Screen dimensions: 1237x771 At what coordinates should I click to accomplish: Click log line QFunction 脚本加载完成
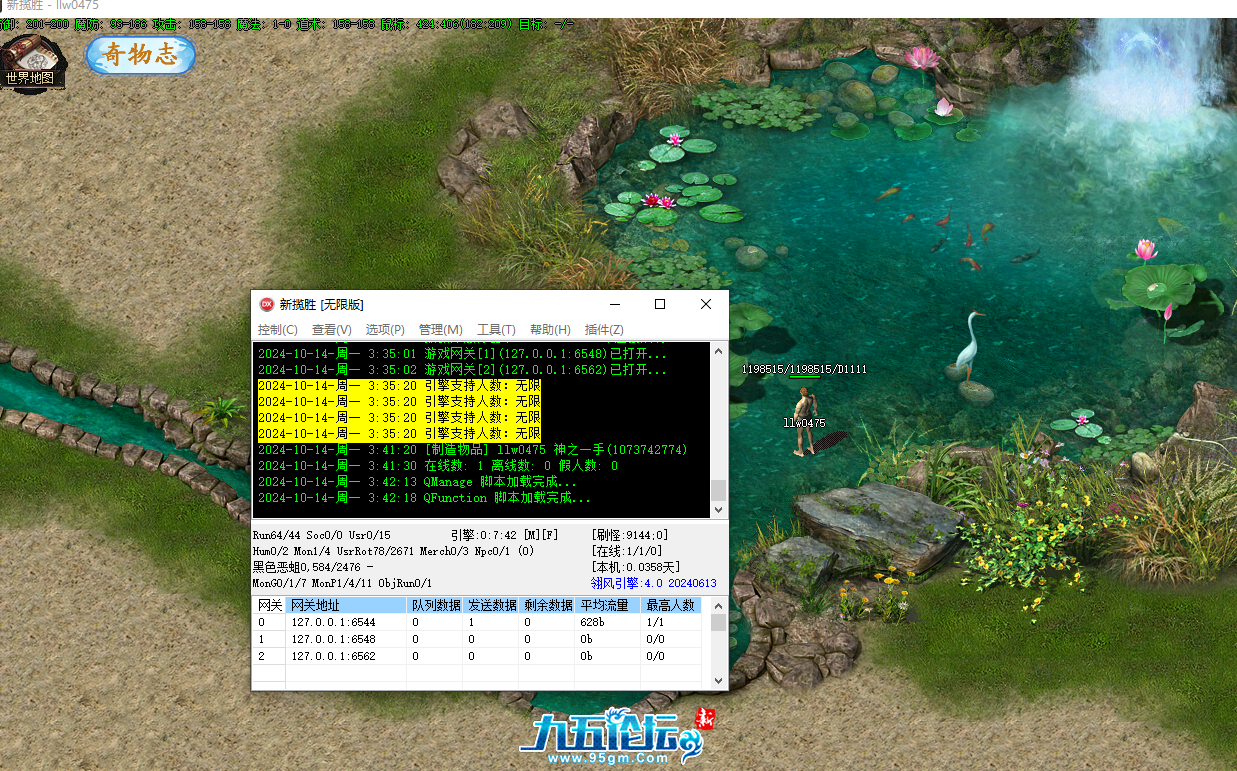[x=424, y=498]
